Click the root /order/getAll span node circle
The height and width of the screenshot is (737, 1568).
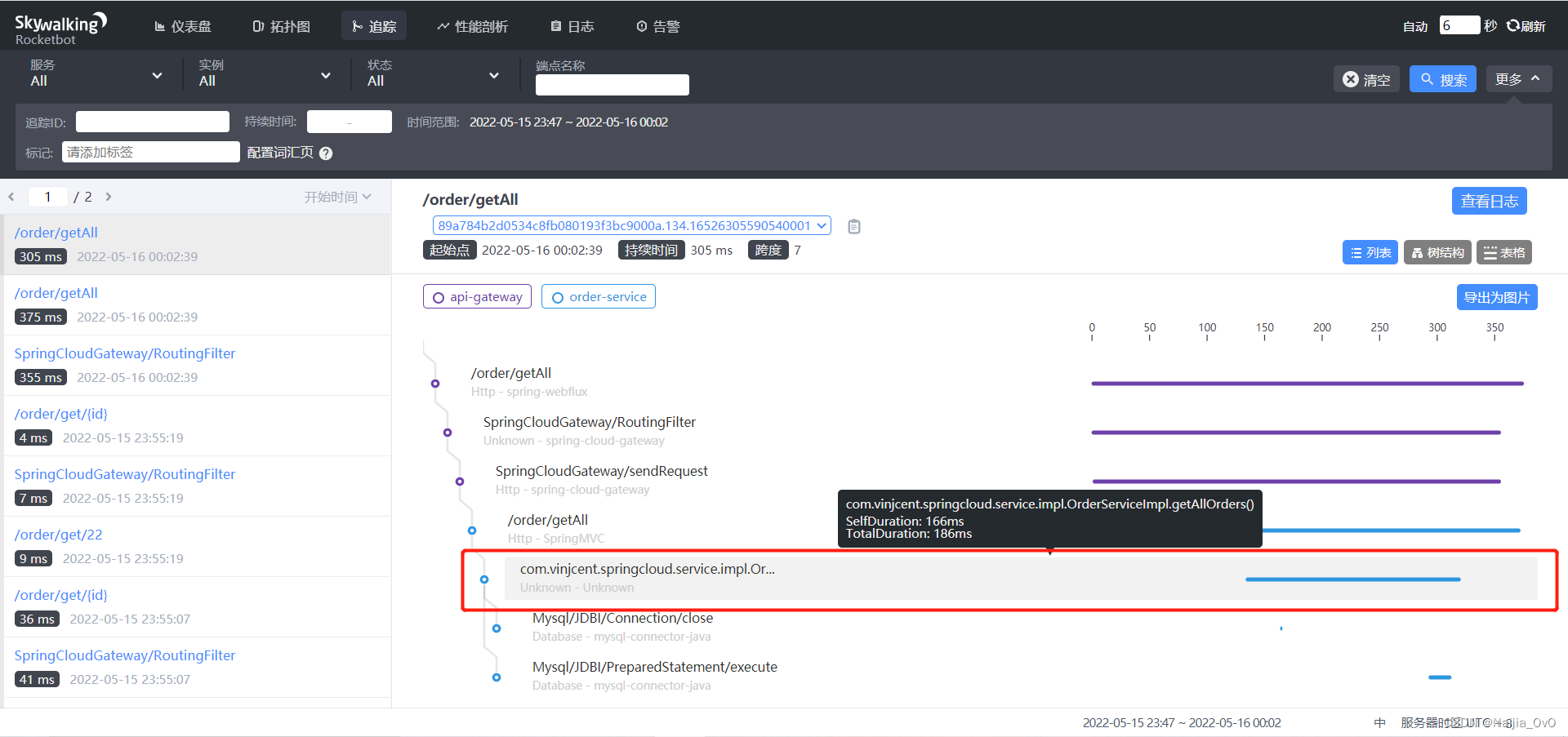point(435,384)
